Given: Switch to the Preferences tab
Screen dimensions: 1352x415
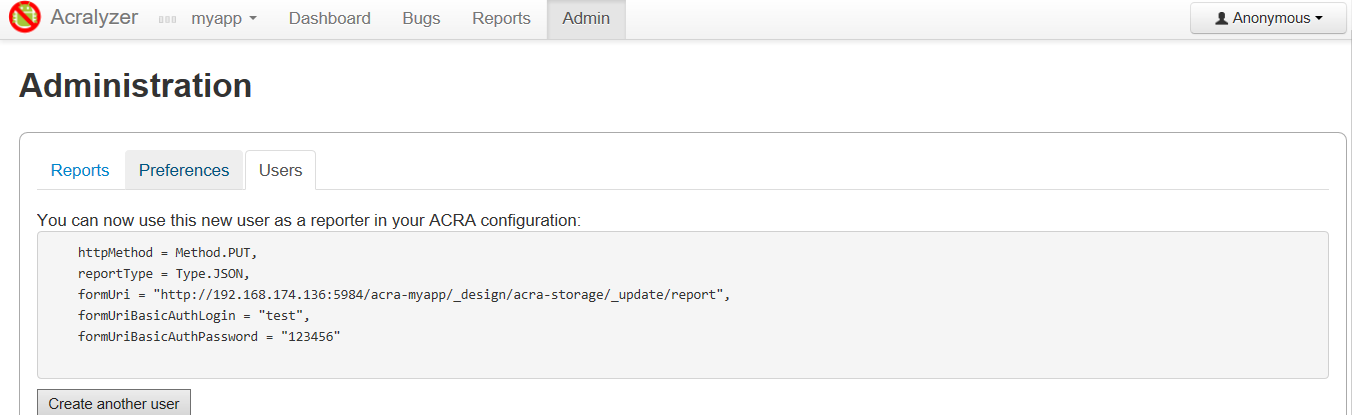Looking at the screenshot, I should coord(184,170).
